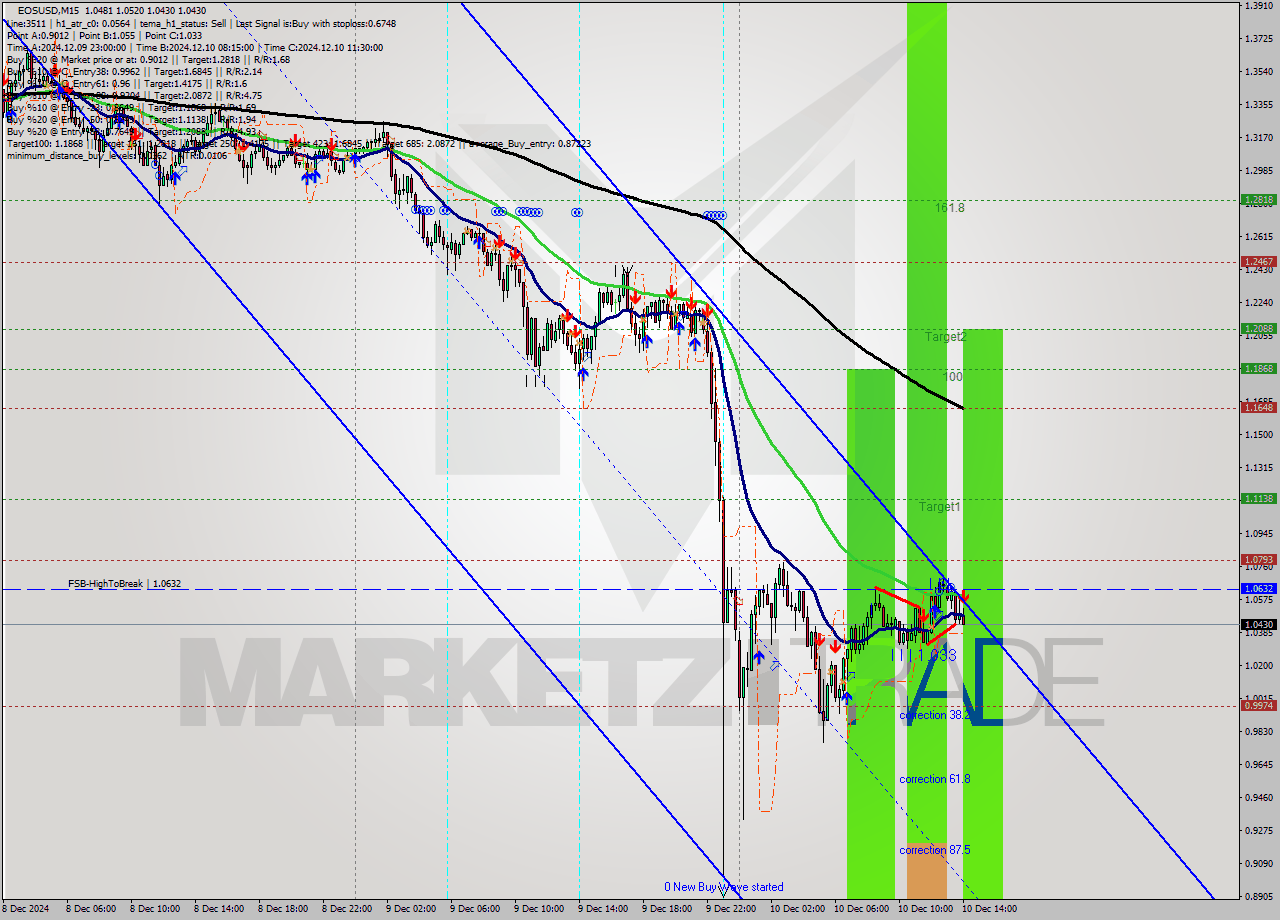Click the 0.9460 price axis value

pyautogui.click(x=1257, y=797)
